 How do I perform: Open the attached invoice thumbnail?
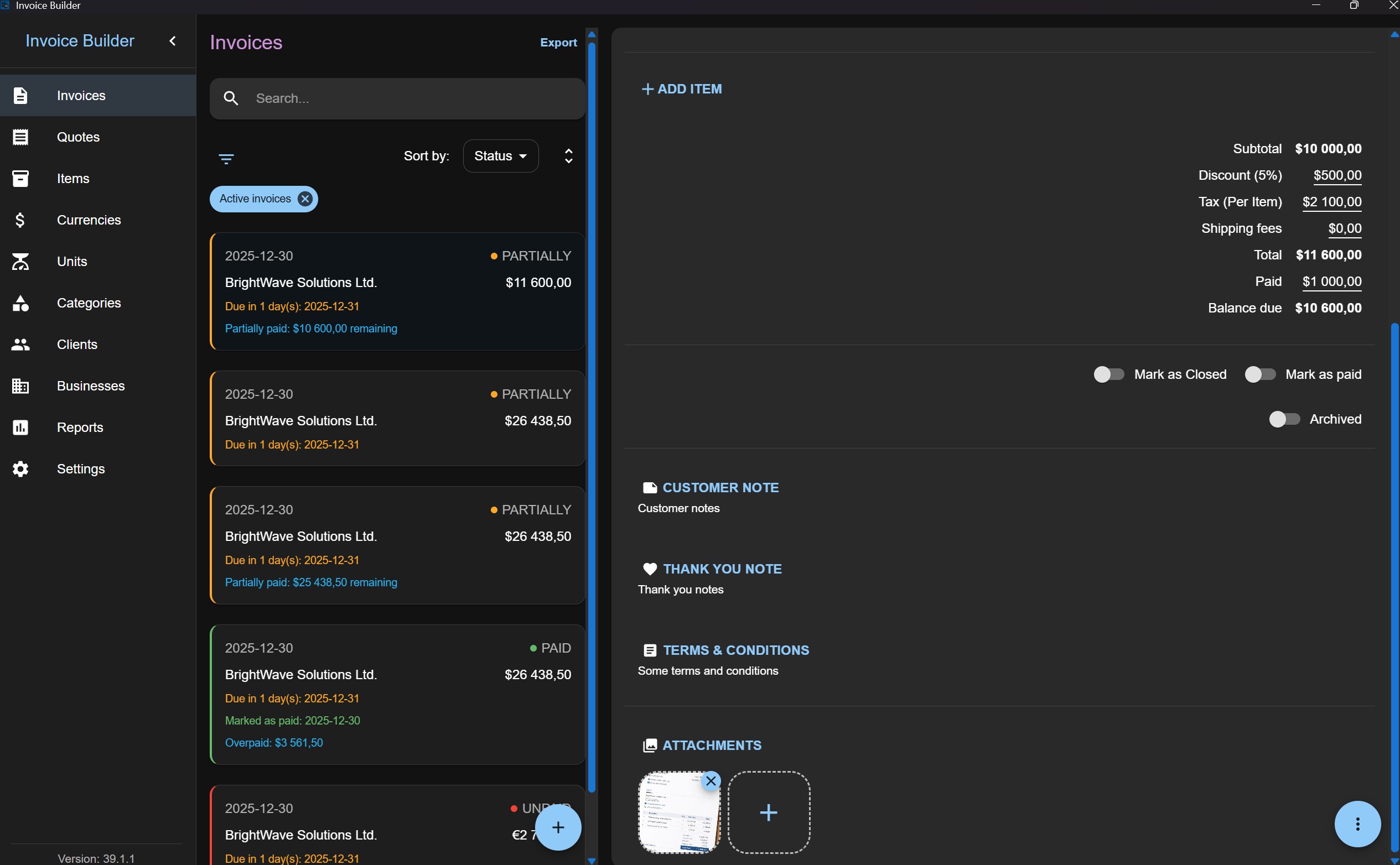pos(679,812)
